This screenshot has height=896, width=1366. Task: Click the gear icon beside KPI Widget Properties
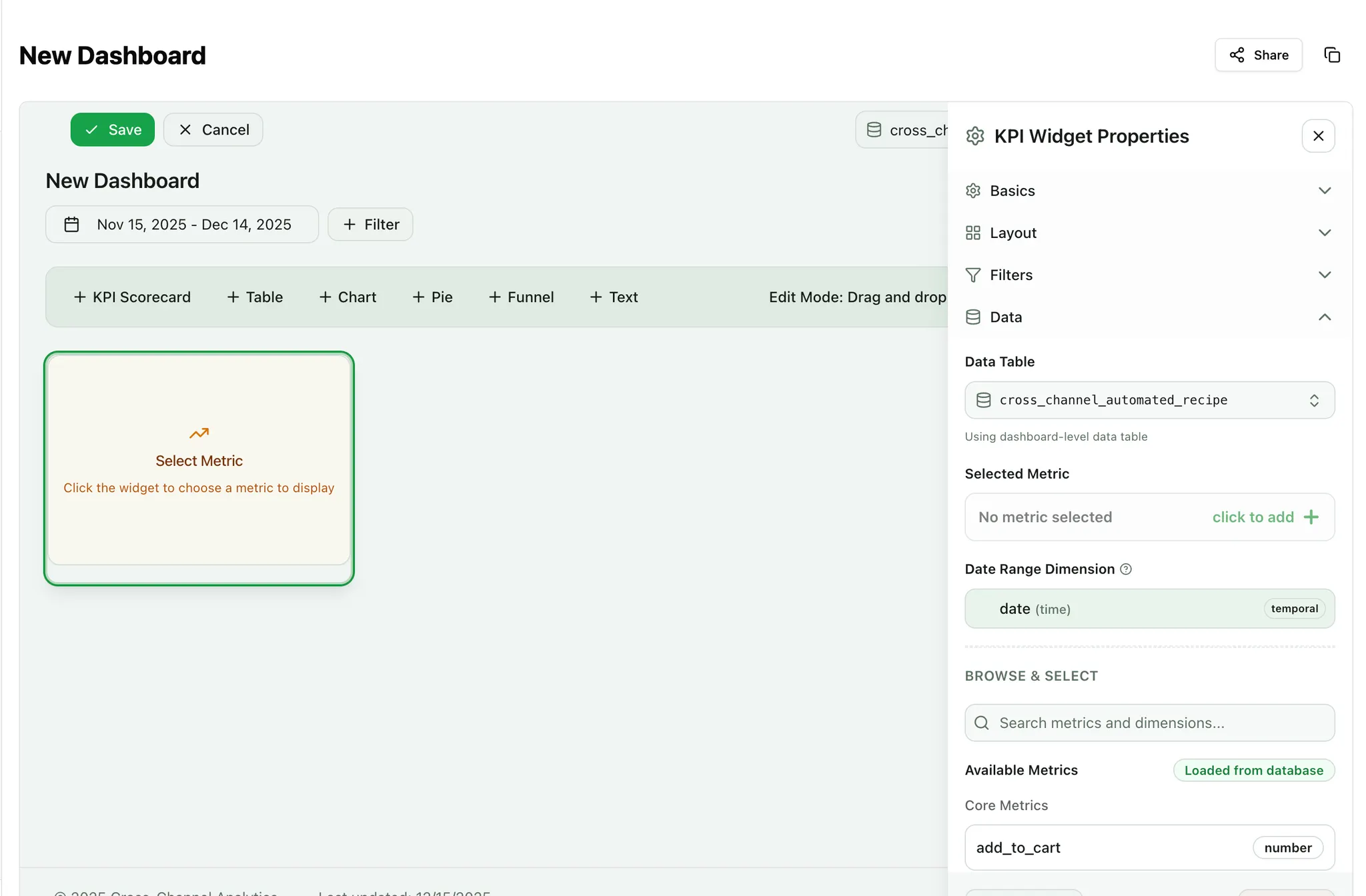975,136
